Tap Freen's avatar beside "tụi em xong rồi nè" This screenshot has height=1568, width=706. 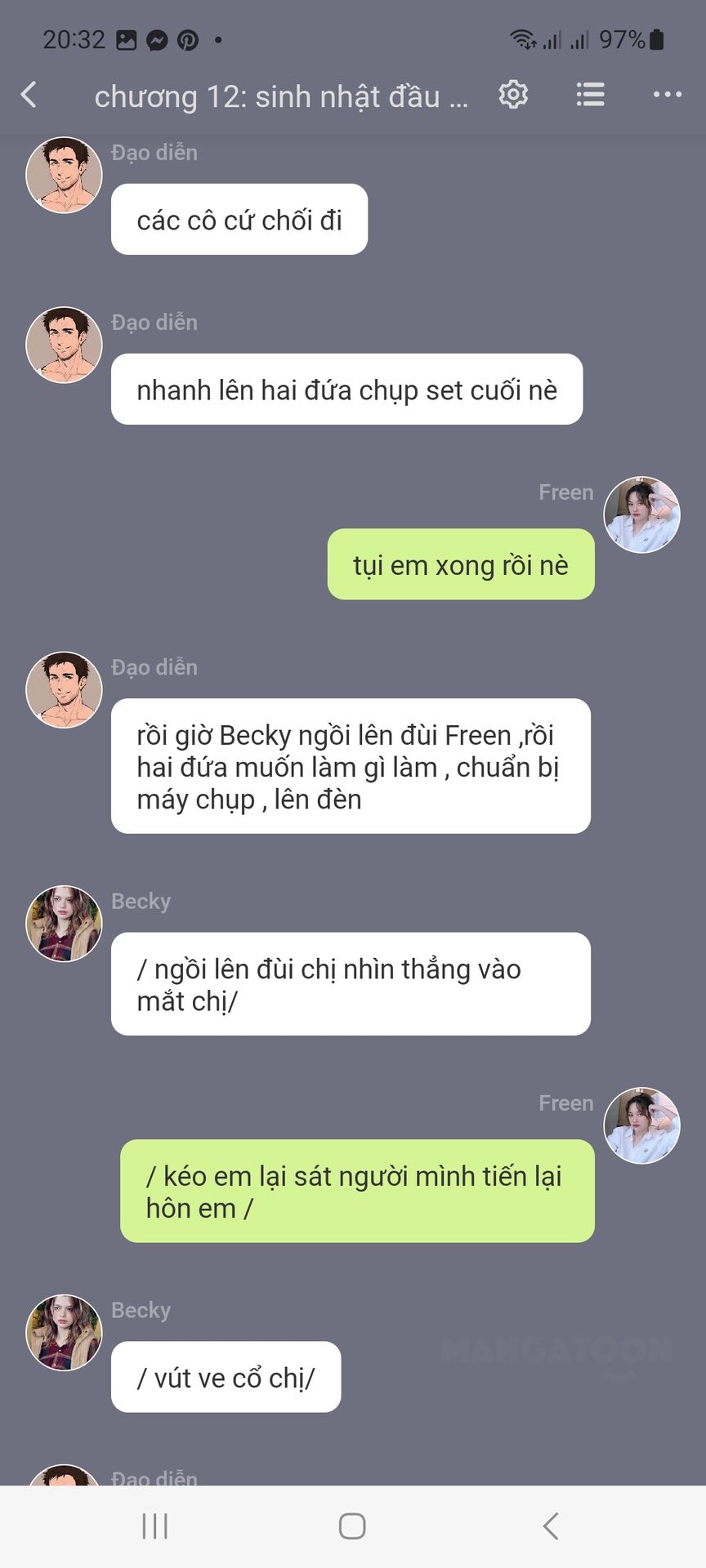tap(641, 515)
